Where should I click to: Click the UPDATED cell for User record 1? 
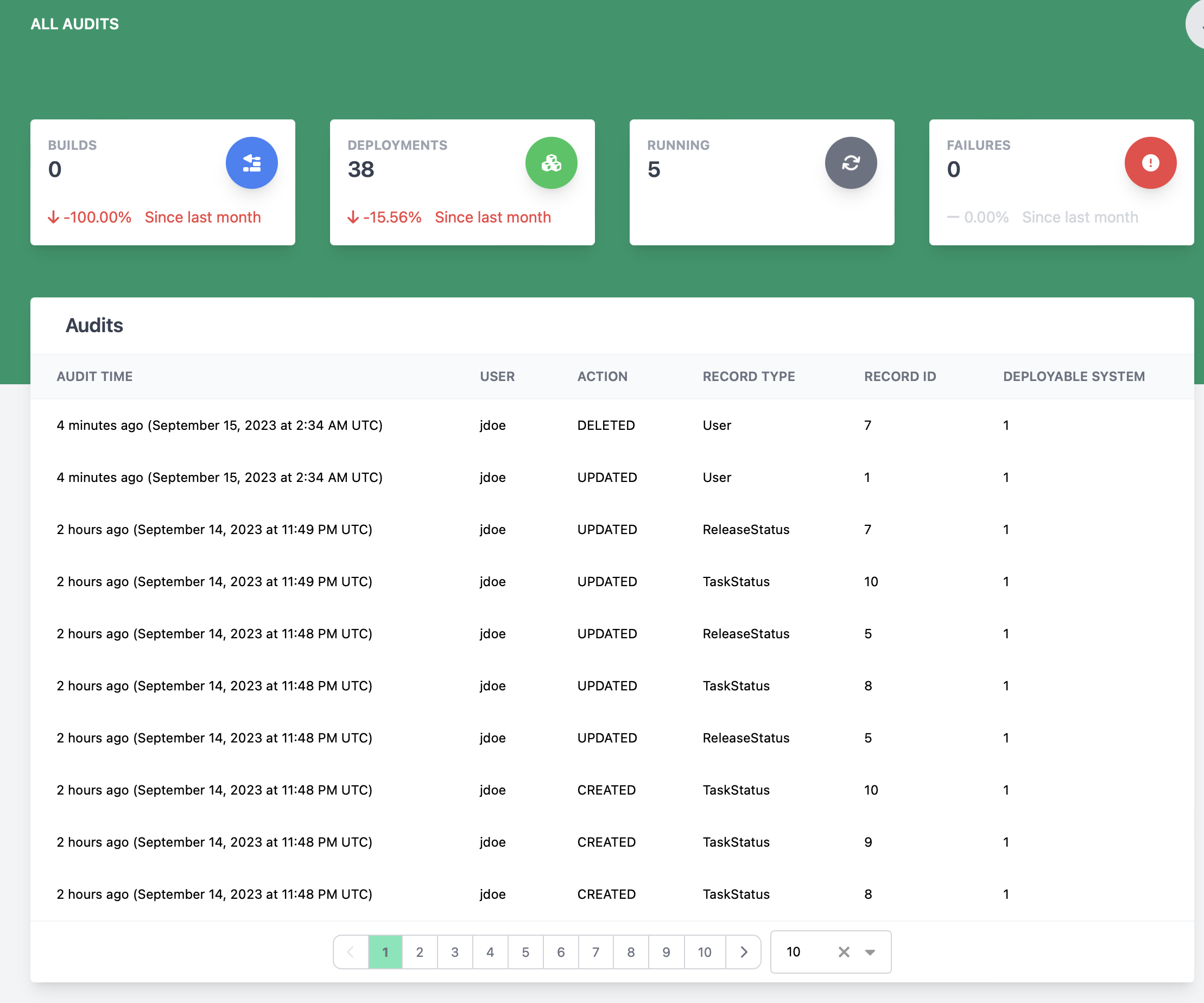[607, 478]
